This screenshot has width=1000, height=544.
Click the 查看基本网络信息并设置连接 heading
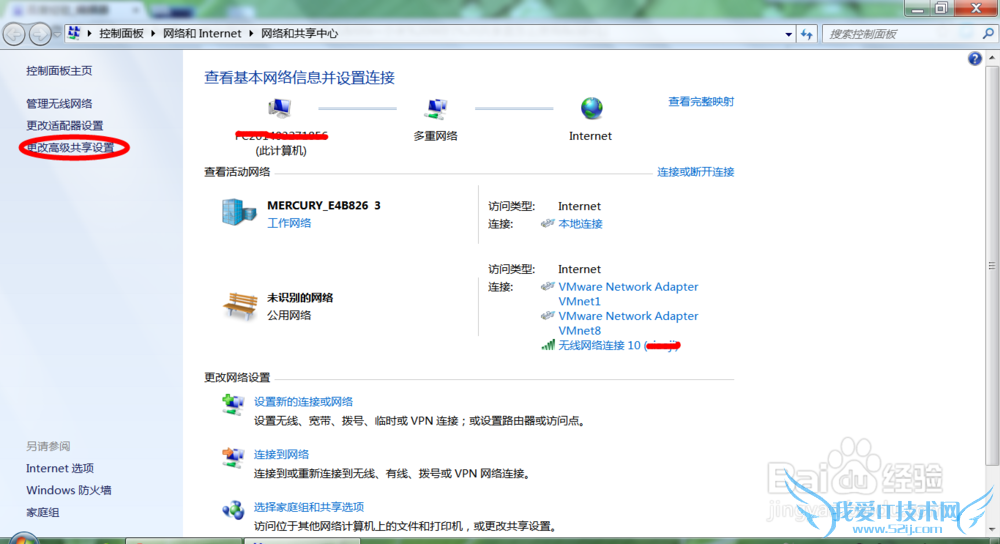pyautogui.click(x=299, y=78)
